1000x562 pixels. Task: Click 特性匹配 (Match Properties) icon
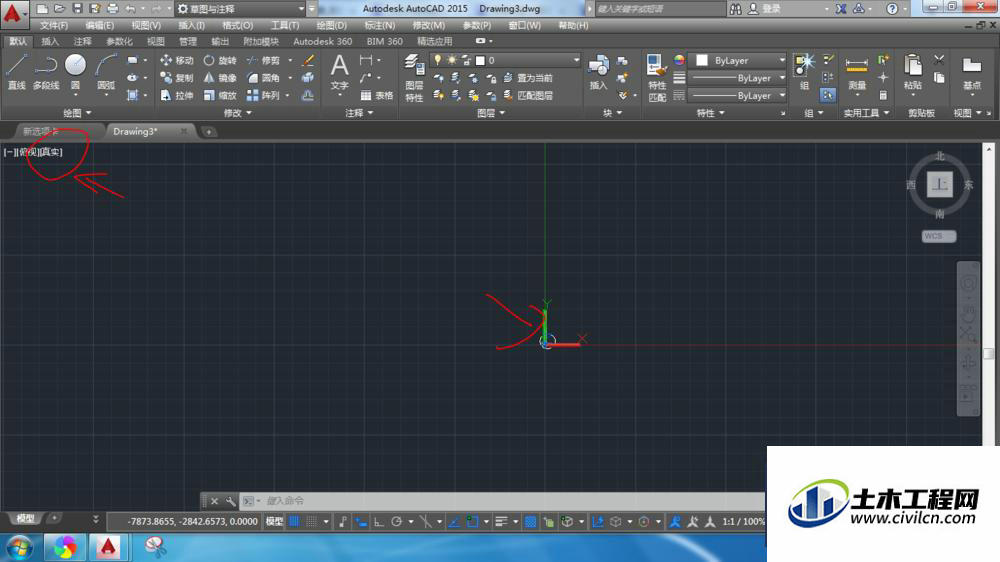tap(657, 78)
